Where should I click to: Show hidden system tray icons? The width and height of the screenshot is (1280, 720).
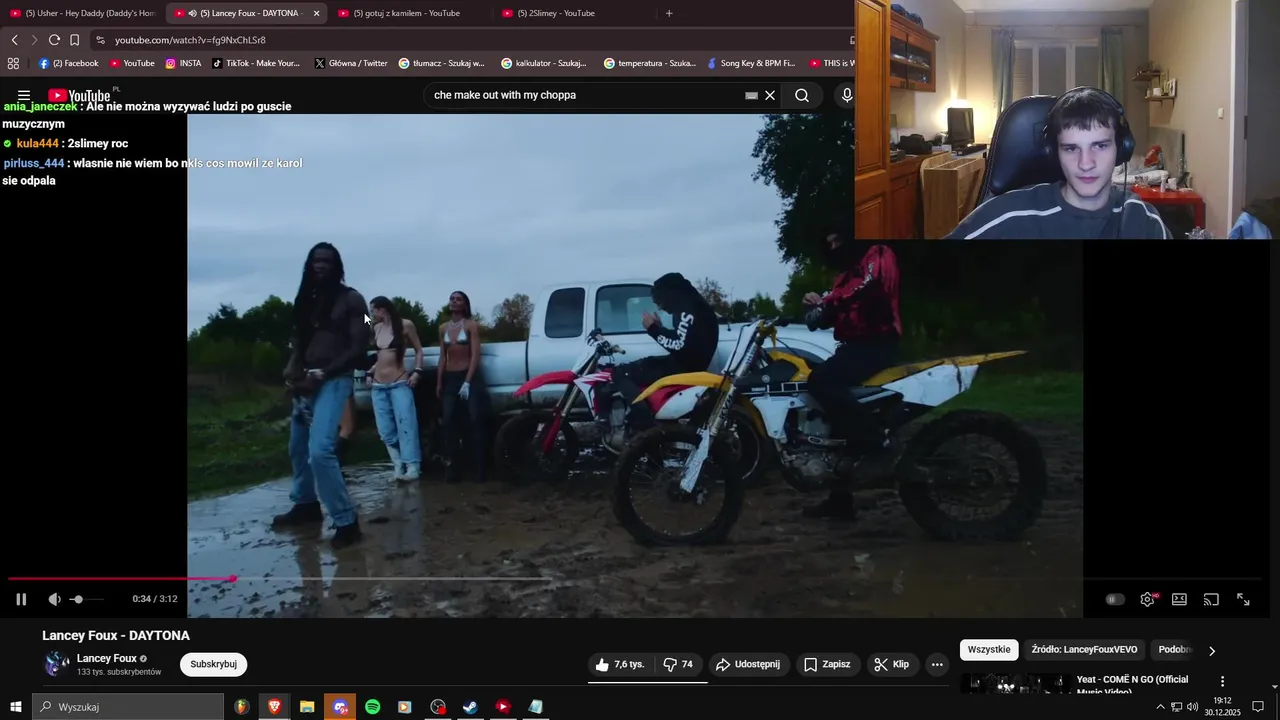[x=1160, y=707]
